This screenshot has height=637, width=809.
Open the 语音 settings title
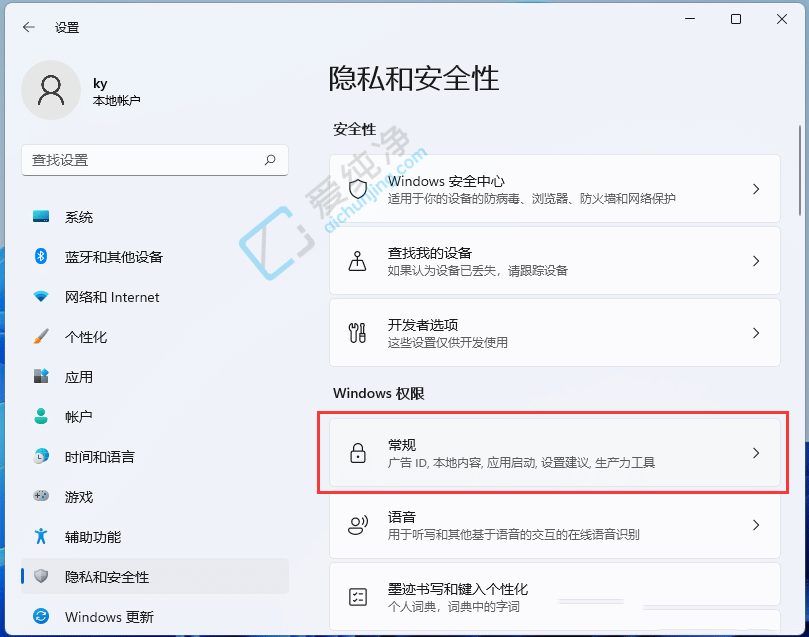pos(402,517)
